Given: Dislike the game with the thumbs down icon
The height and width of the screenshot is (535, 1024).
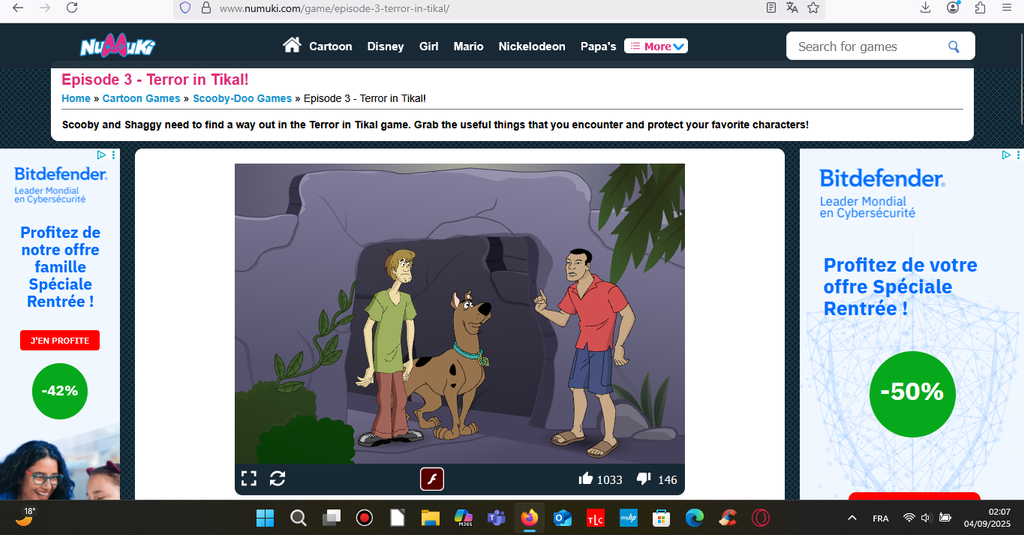Looking at the screenshot, I should click(x=644, y=479).
